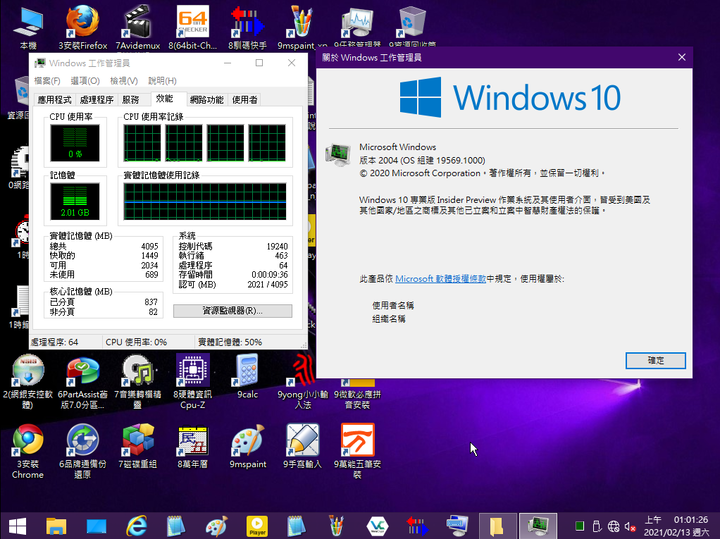Screen dimensions: 720x539
Task: Click 確定 in the About dialog
Action: (656, 360)
